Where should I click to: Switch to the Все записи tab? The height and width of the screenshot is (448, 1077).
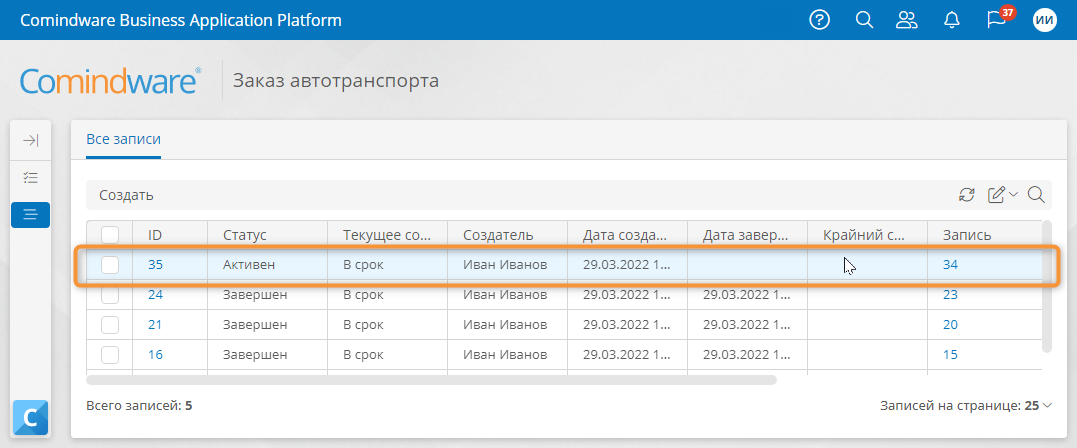[124, 139]
